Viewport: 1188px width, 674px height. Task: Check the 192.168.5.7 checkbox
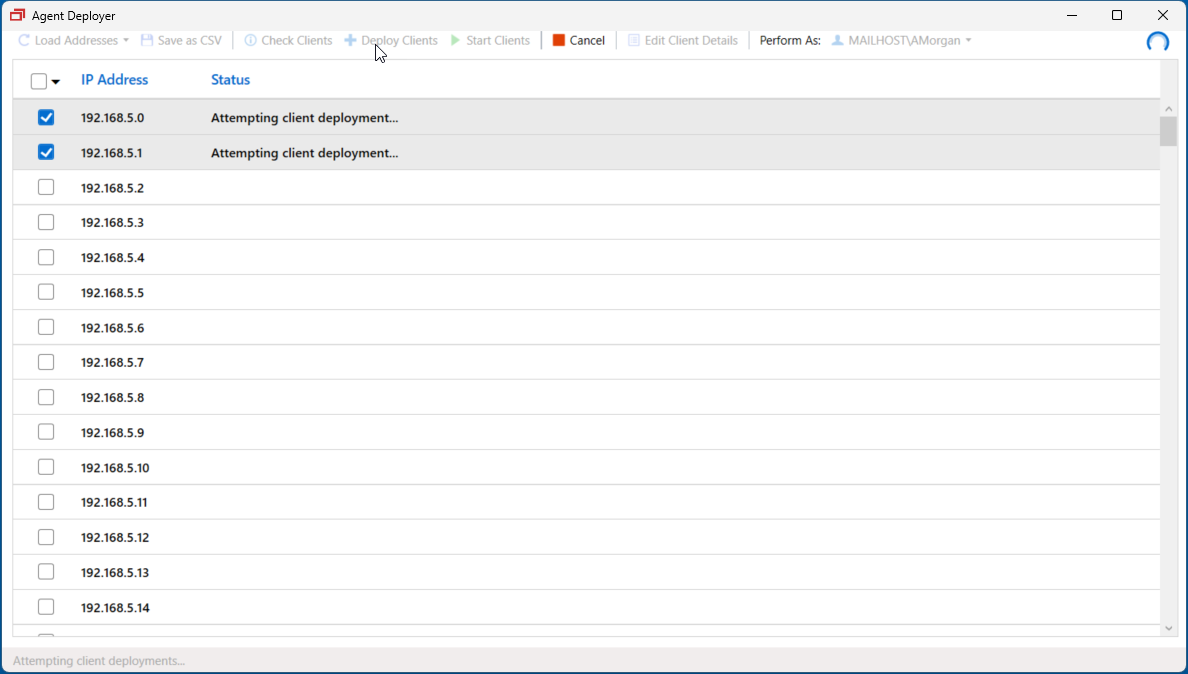point(45,362)
